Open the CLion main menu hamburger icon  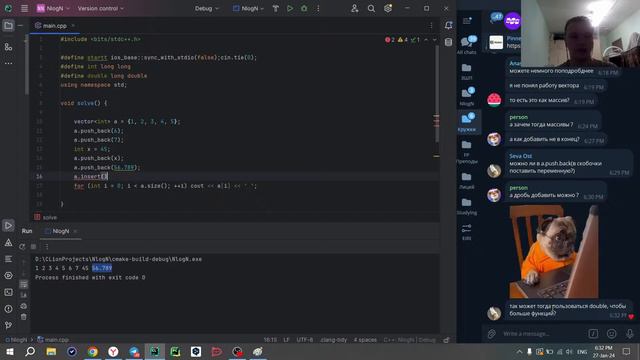click(x=24, y=8)
